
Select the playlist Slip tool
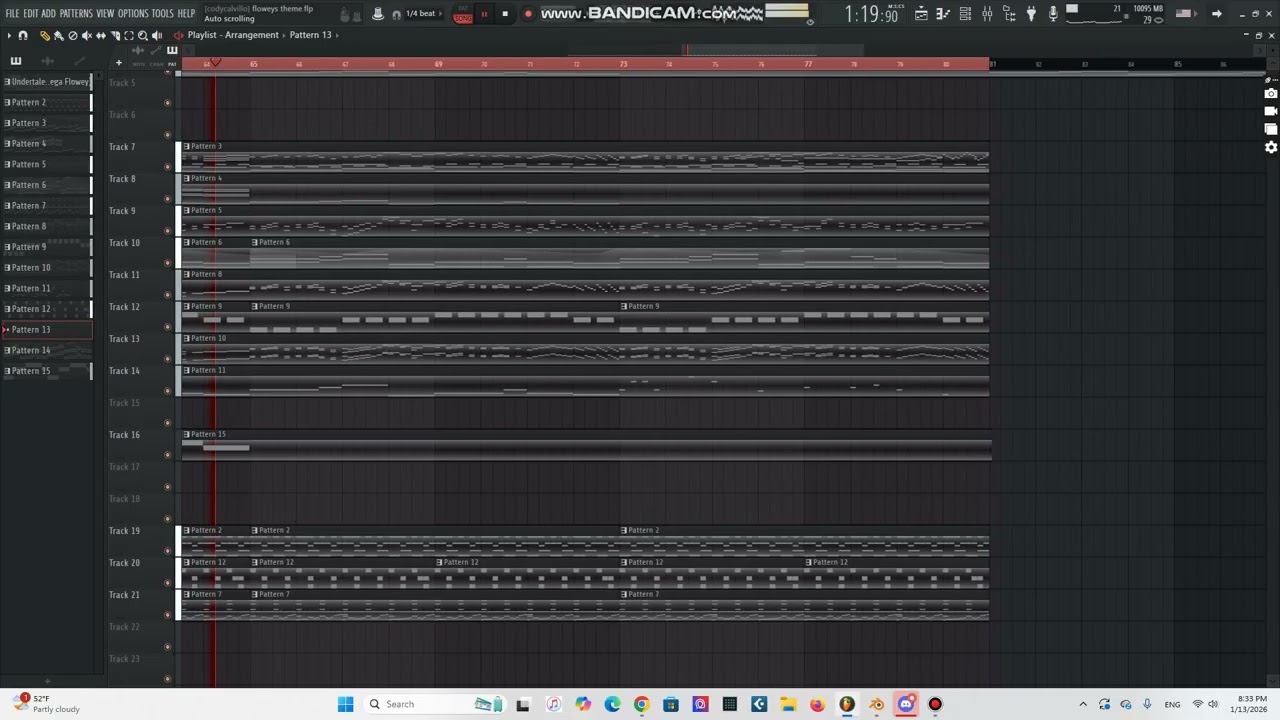click(x=100, y=35)
